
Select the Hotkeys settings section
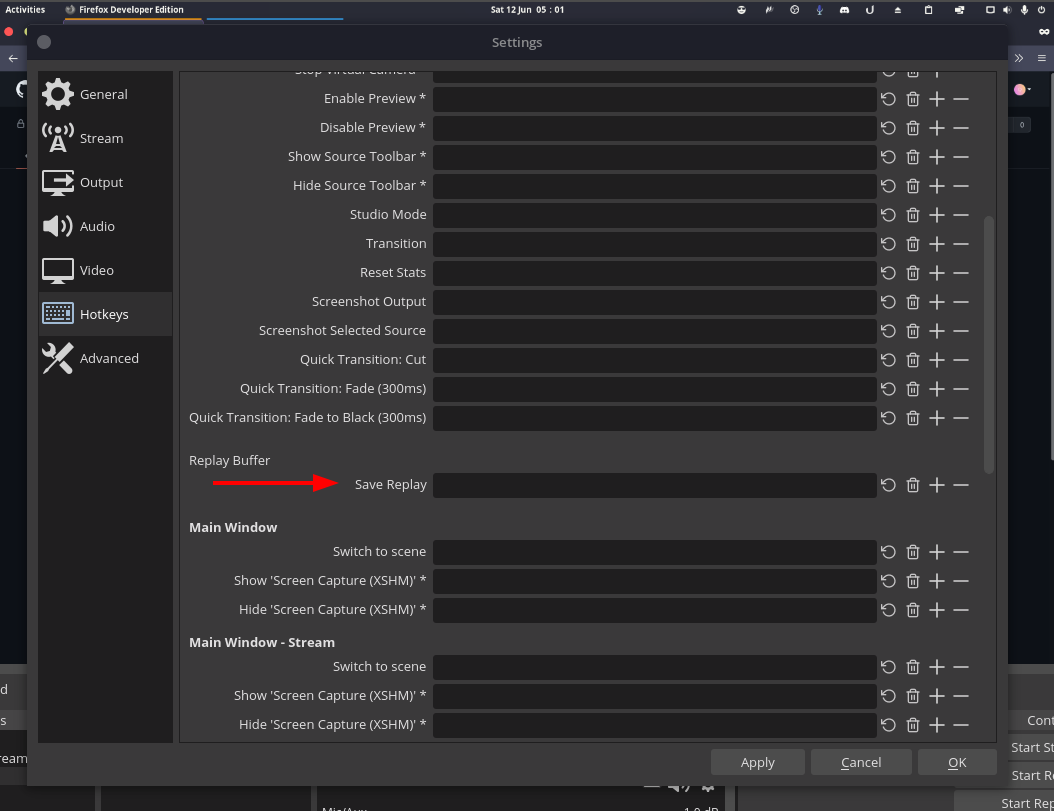[x=105, y=314]
